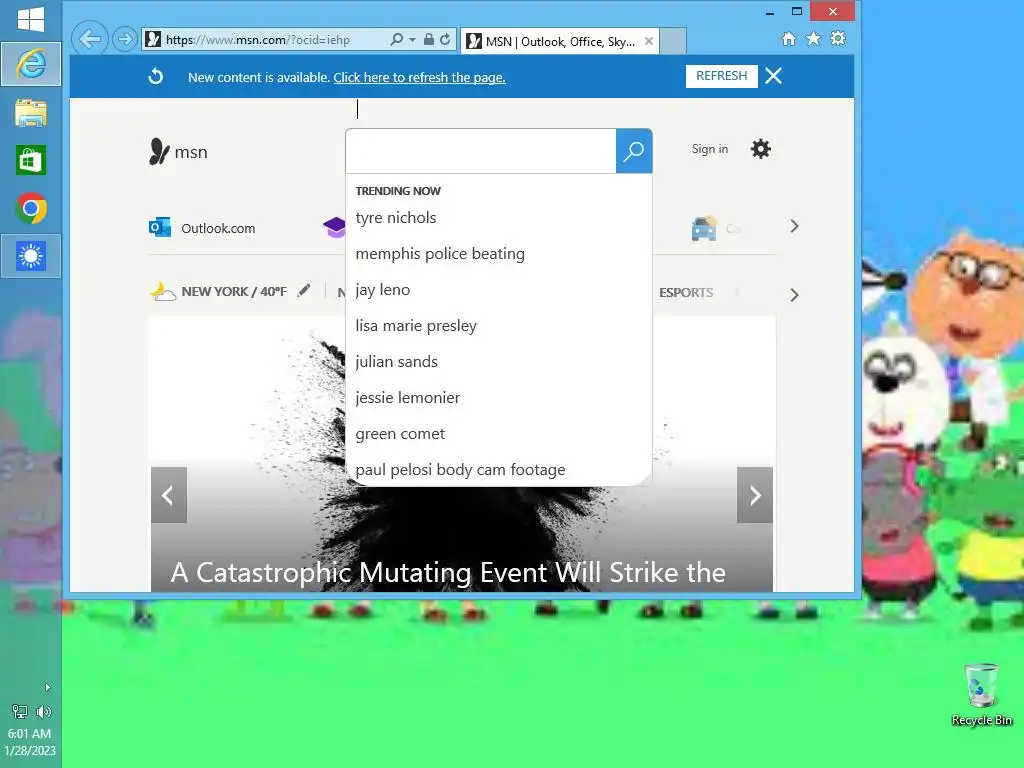Screen dimensions: 1024x768
Task: Expand hidden tray icons arrow
Action: pyautogui.click(x=47, y=687)
